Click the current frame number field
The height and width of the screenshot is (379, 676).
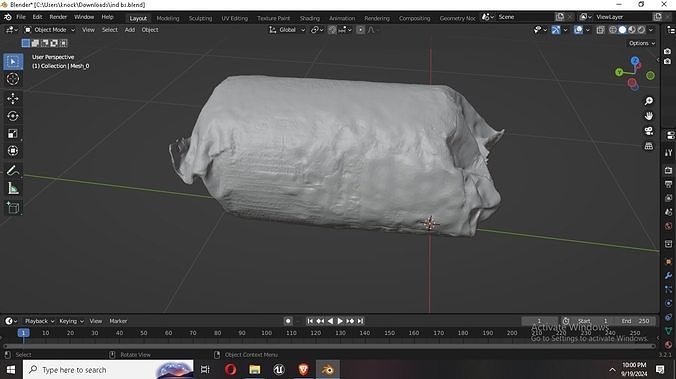(x=539, y=321)
